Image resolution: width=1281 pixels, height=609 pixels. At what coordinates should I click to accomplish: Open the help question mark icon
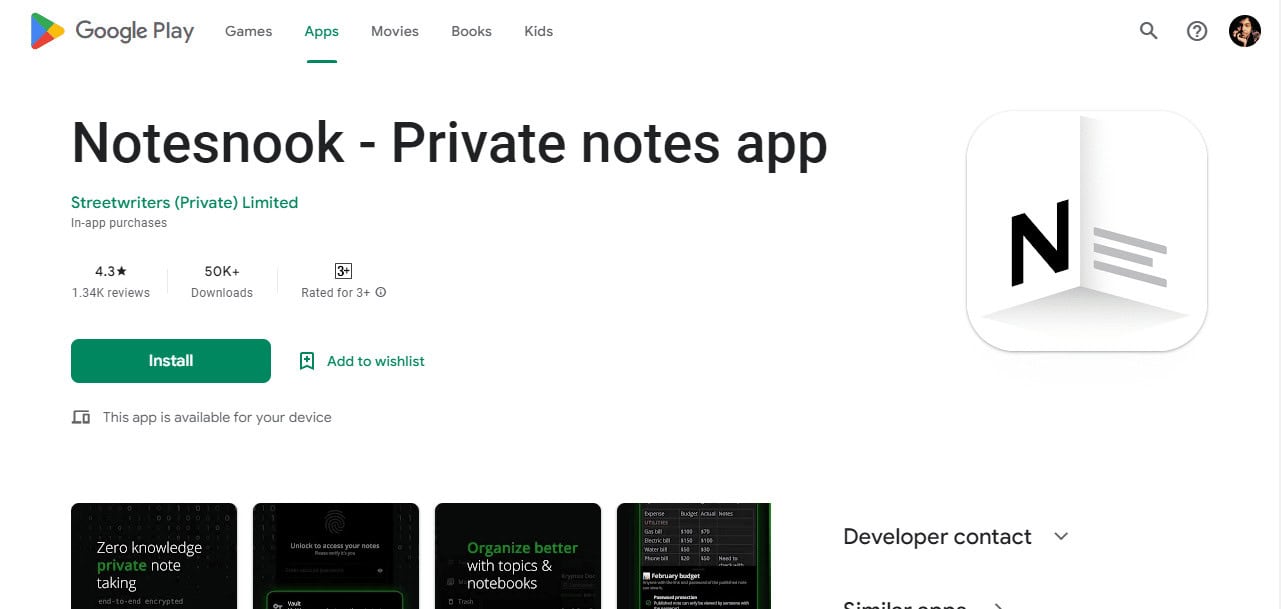(x=1197, y=31)
